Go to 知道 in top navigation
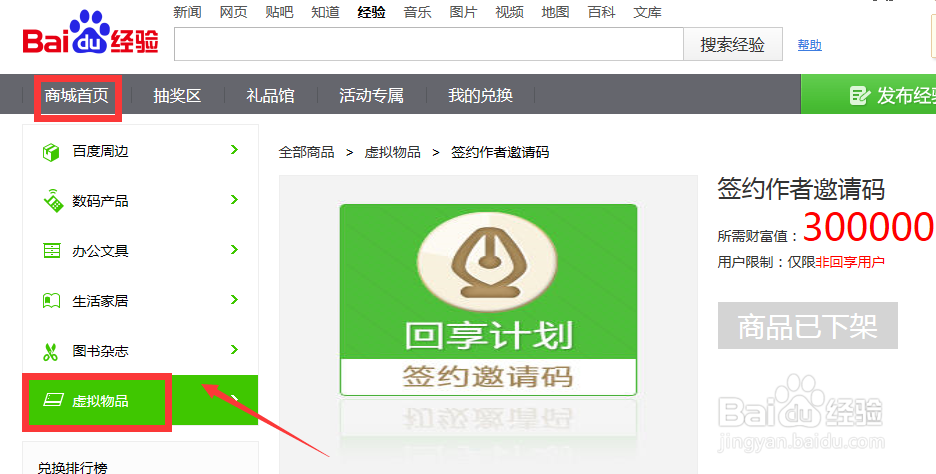The height and width of the screenshot is (474, 936). (x=325, y=12)
